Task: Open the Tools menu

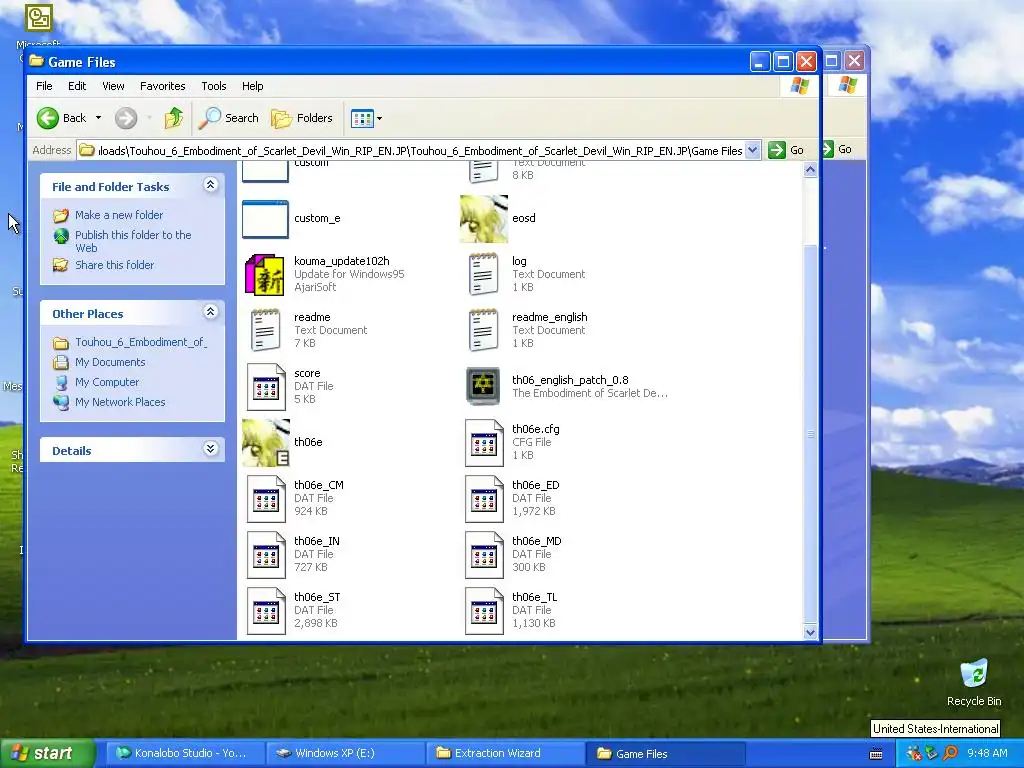Action: [x=214, y=86]
